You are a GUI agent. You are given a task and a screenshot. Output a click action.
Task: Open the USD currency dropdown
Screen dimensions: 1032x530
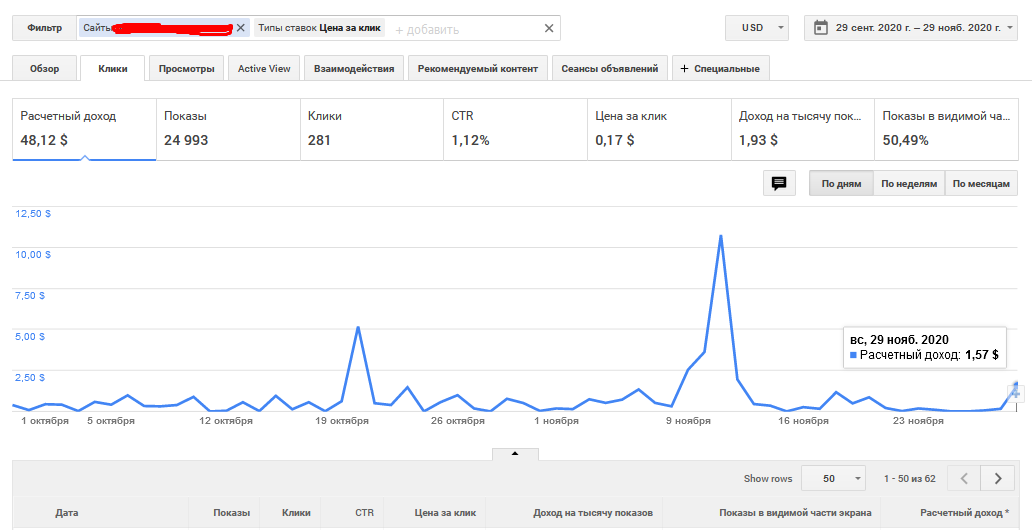[x=758, y=28]
